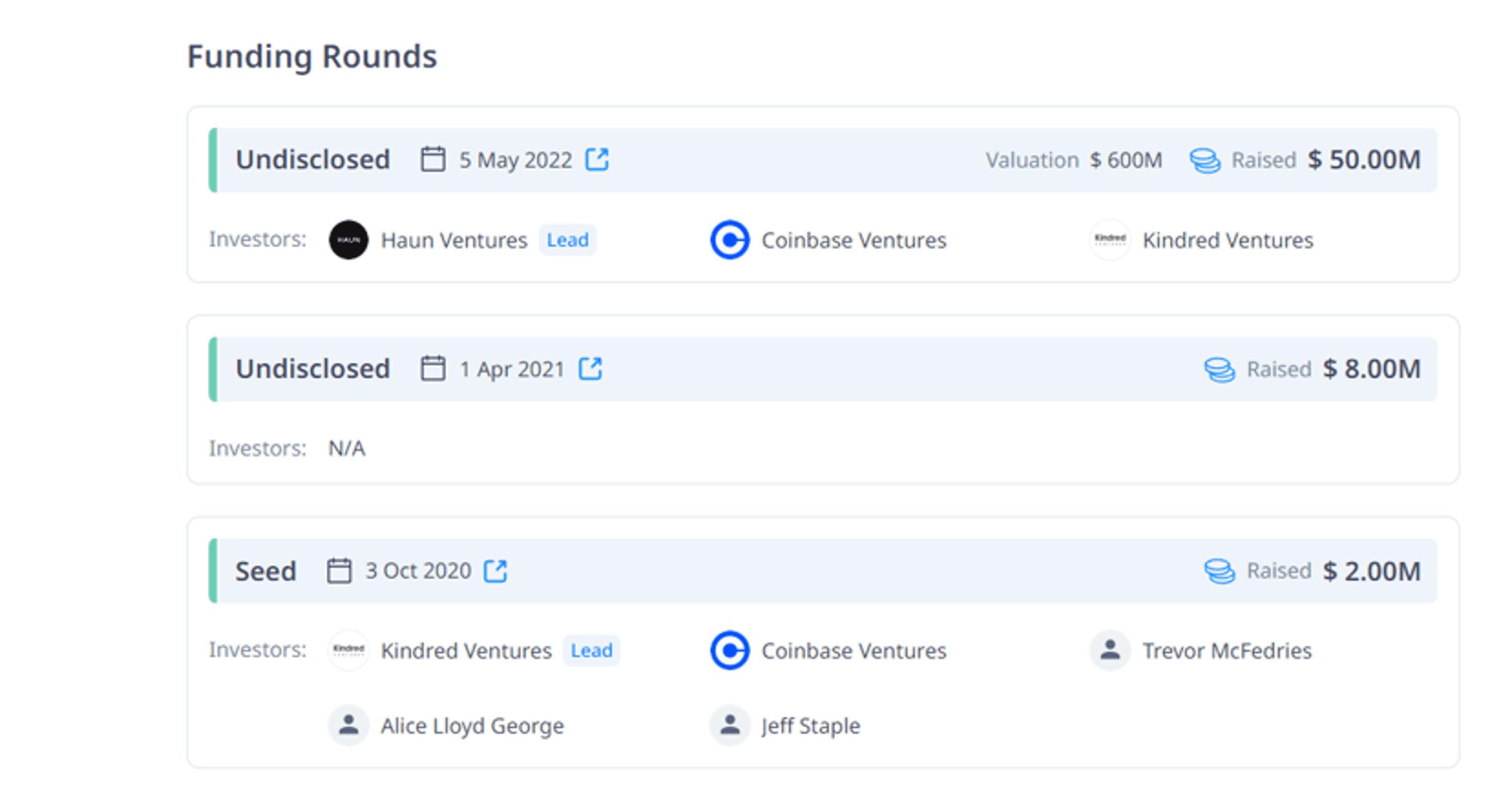
Task: Click the Seed round title
Action: coord(265,570)
